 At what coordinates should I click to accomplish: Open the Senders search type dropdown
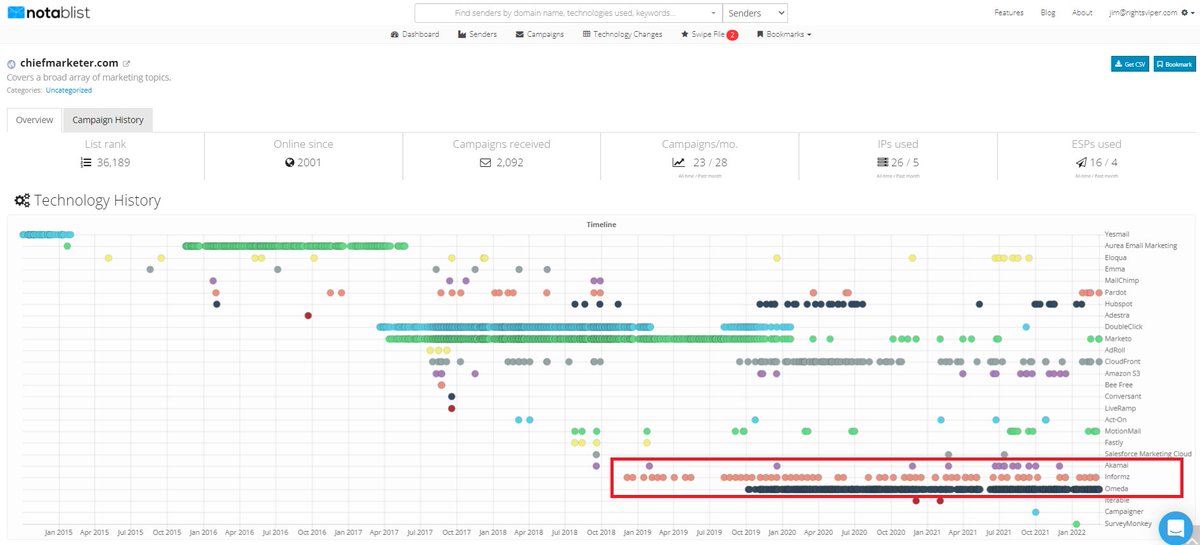pos(754,13)
